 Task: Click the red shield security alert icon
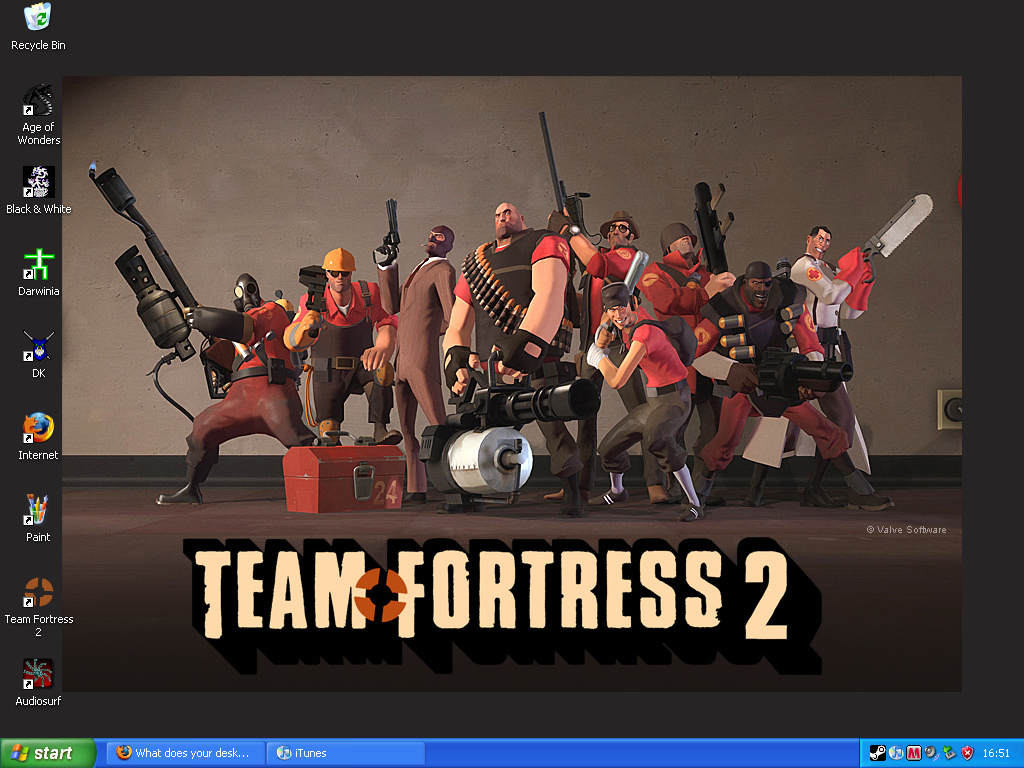[x=967, y=753]
